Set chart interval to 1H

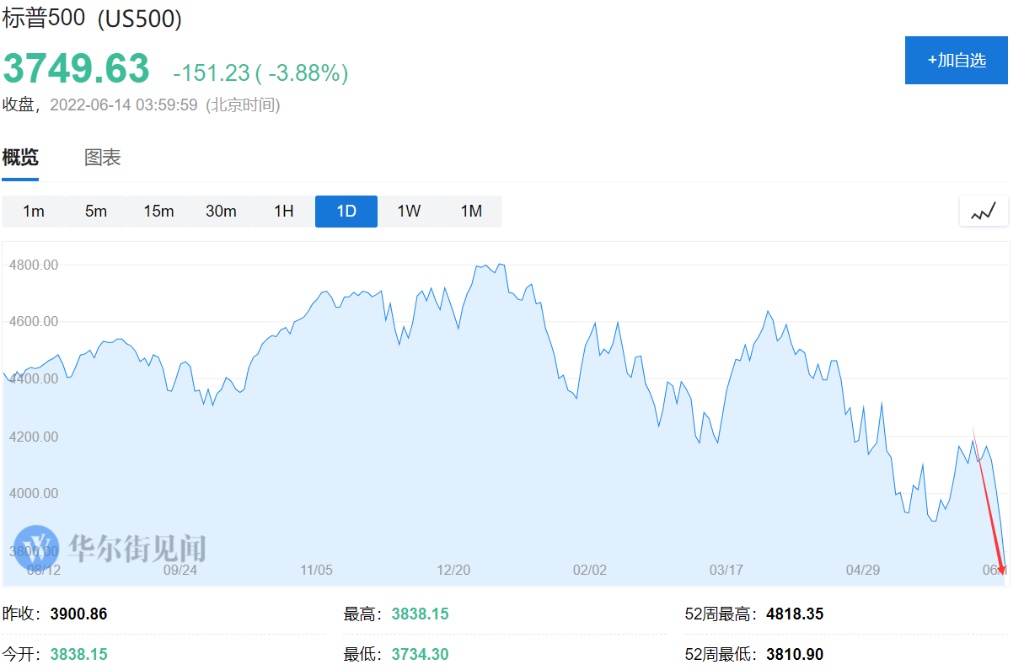coord(284,211)
